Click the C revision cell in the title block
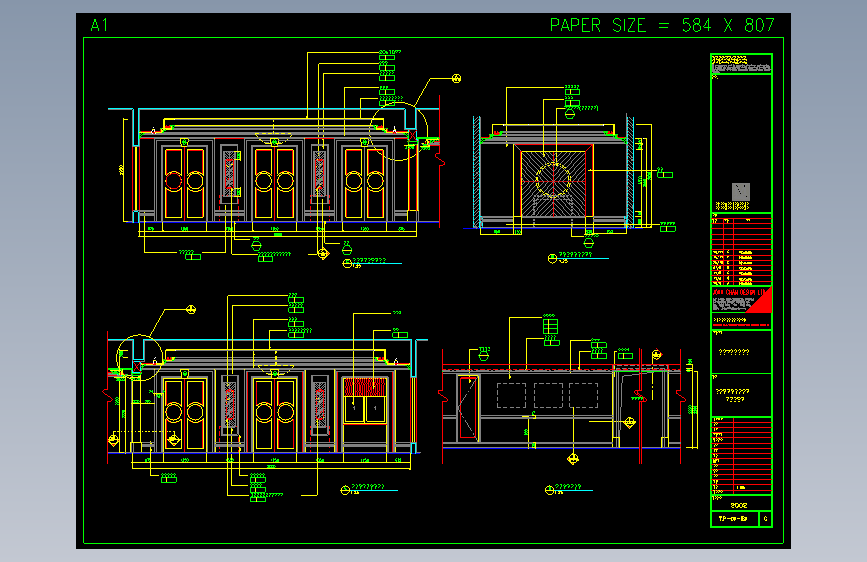Image resolution: width=867 pixels, height=562 pixels. [766, 519]
